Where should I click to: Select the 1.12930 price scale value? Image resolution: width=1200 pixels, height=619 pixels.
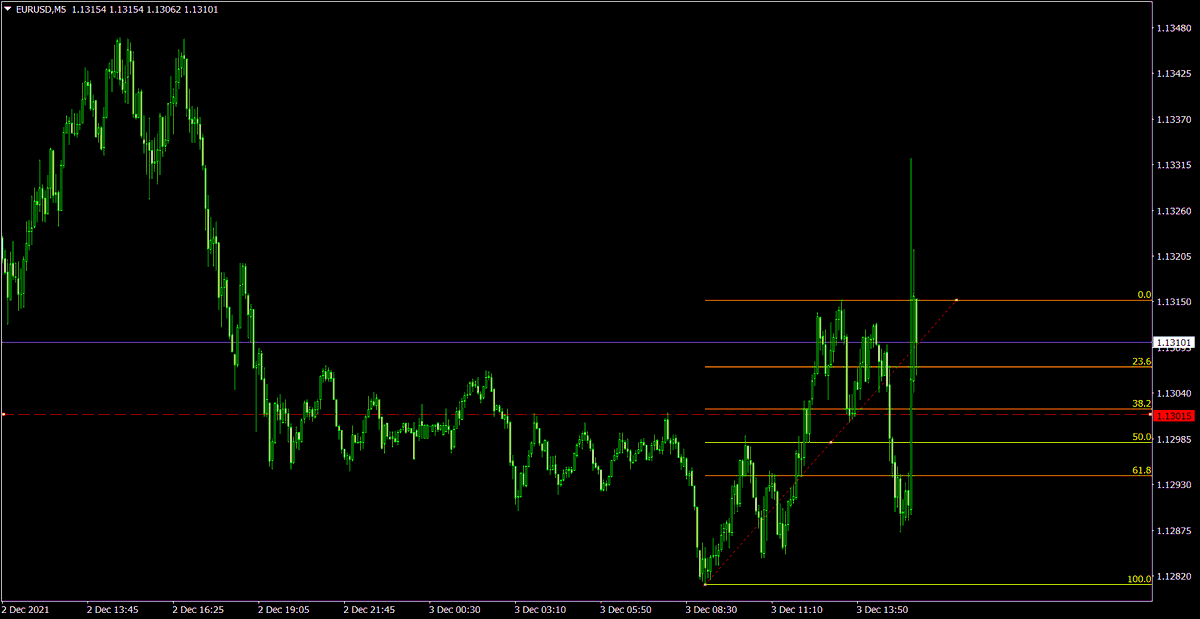pos(1174,485)
